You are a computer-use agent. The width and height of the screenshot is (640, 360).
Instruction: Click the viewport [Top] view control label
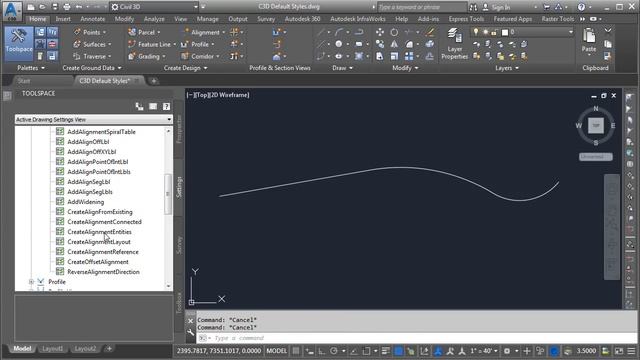[201, 95]
